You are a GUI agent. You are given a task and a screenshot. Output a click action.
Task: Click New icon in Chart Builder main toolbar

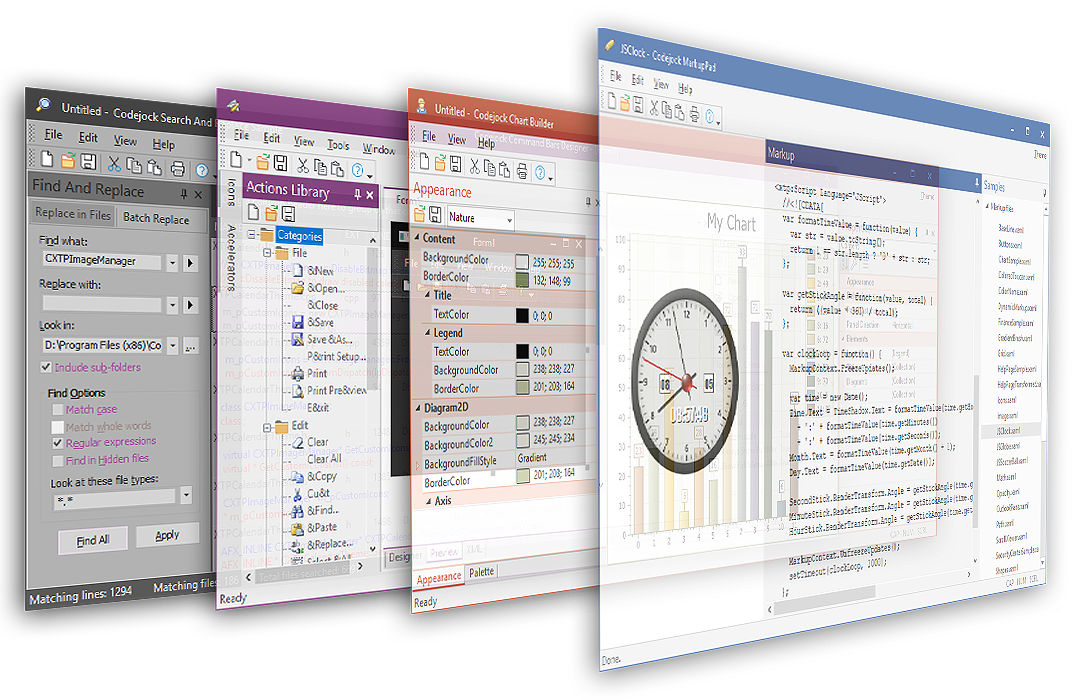coord(424,162)
